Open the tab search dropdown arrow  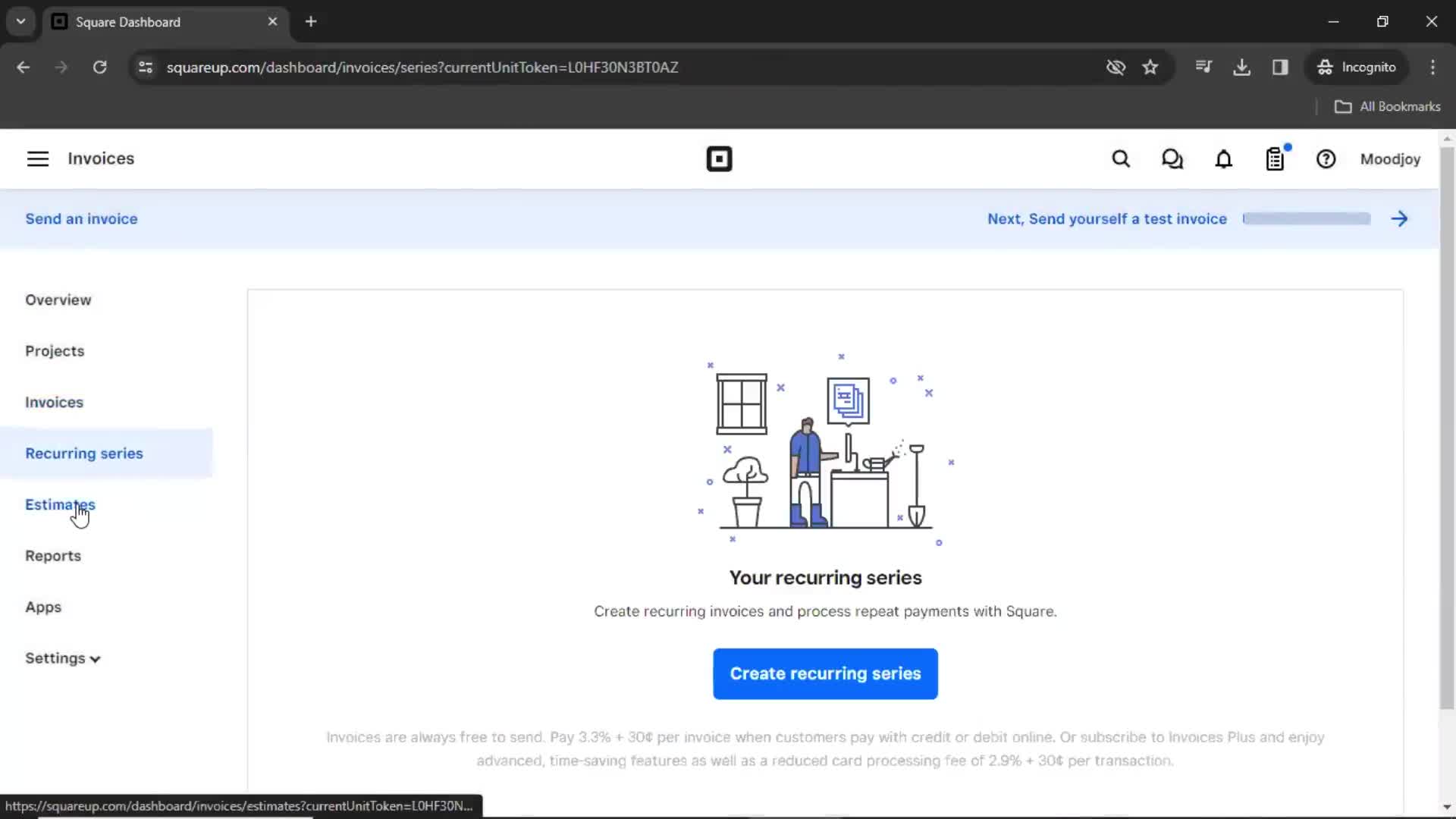click(x=20, y=22)
